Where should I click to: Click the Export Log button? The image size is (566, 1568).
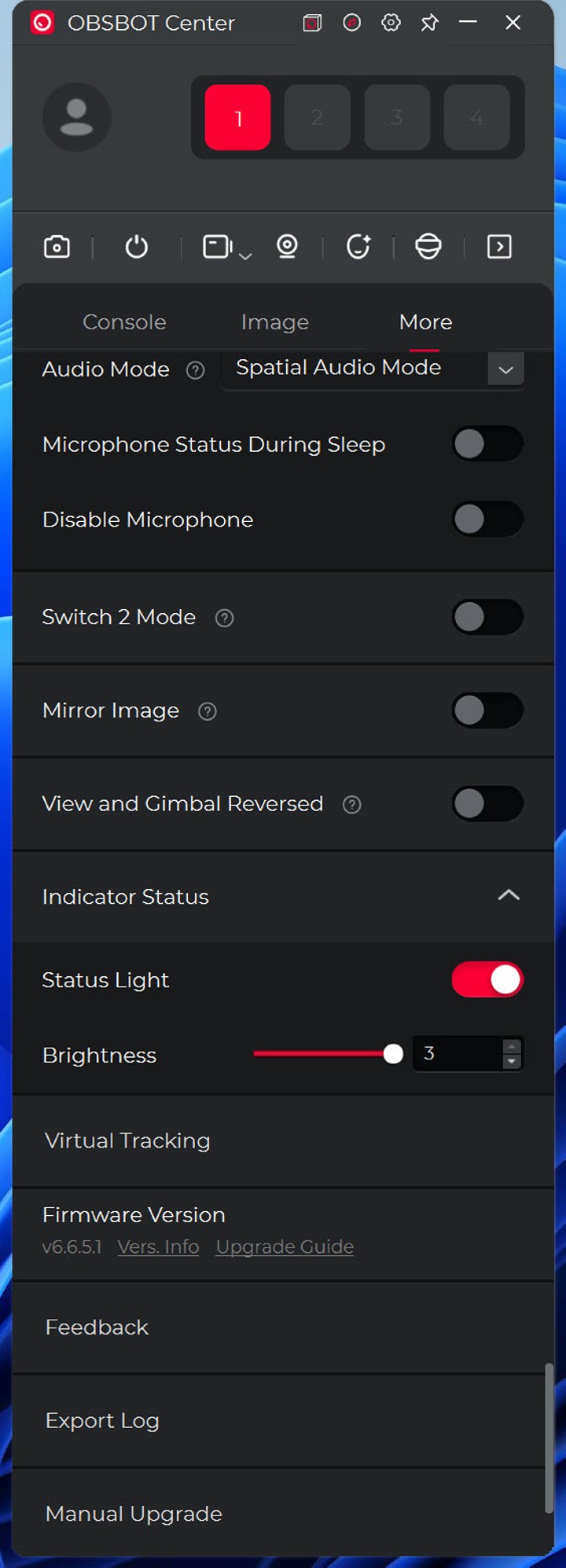pos(102,1421)
